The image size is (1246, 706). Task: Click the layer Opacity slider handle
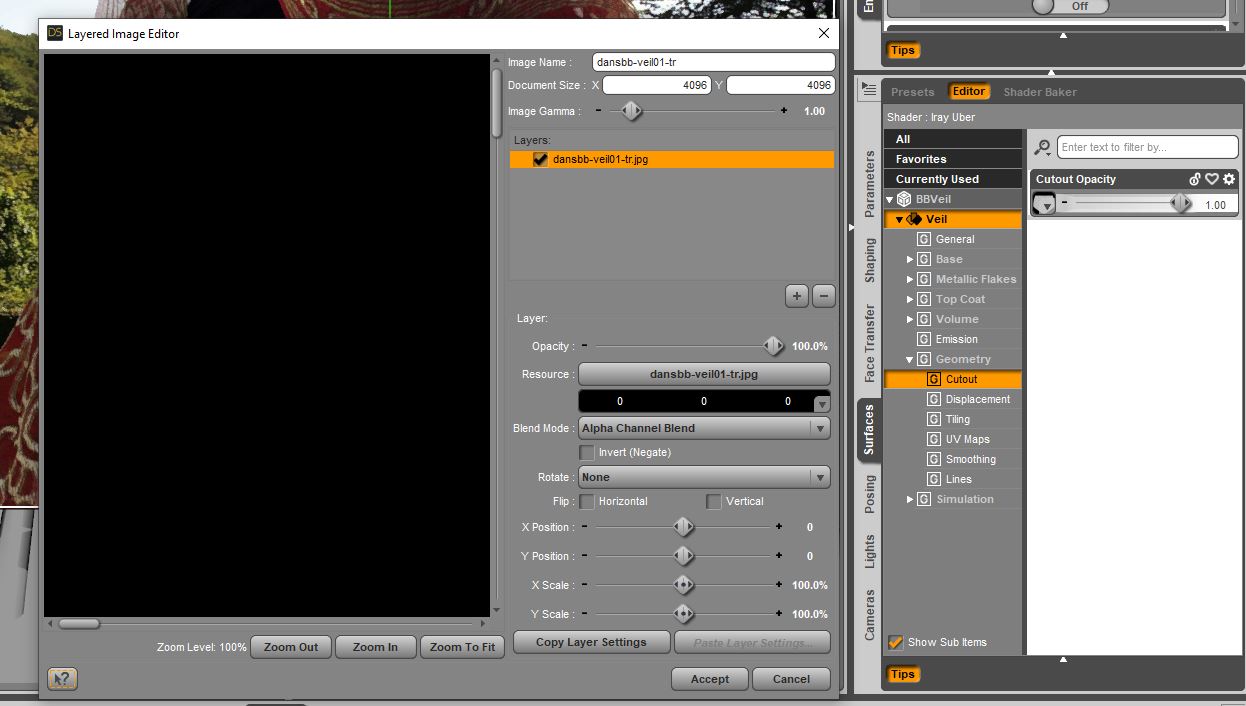click(x=773, y=346)
